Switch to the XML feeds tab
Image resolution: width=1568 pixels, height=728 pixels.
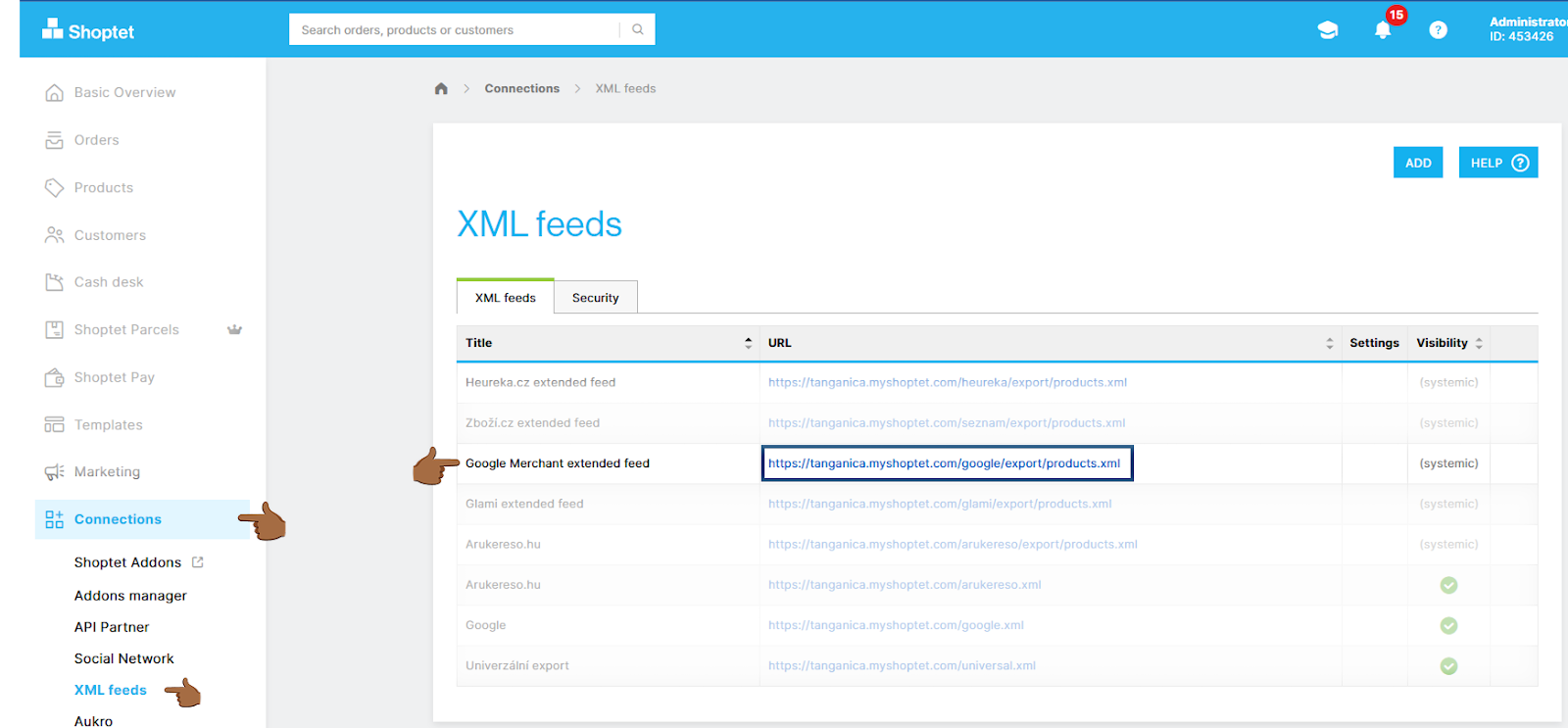506,297
